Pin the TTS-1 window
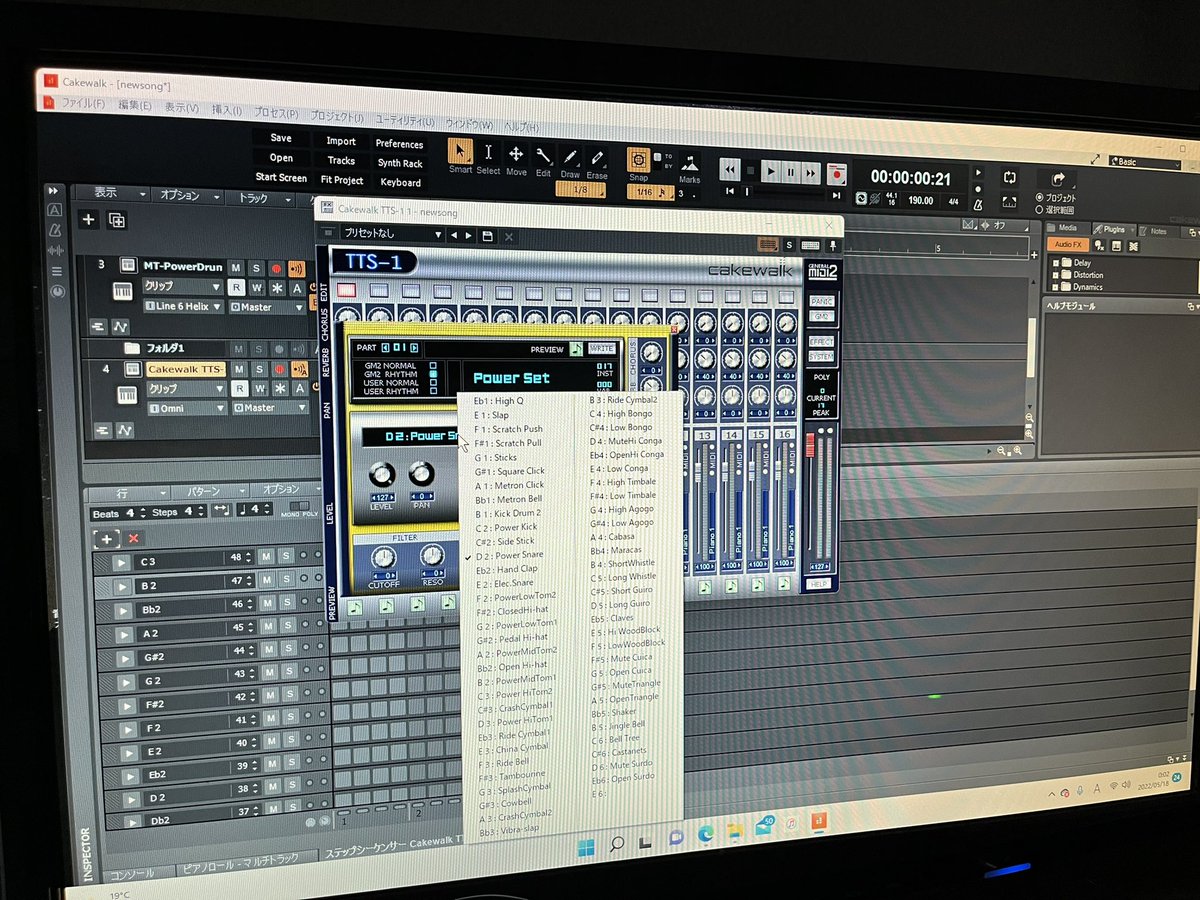This screenshot has height=900, width=1200. [x=832, y=245]
